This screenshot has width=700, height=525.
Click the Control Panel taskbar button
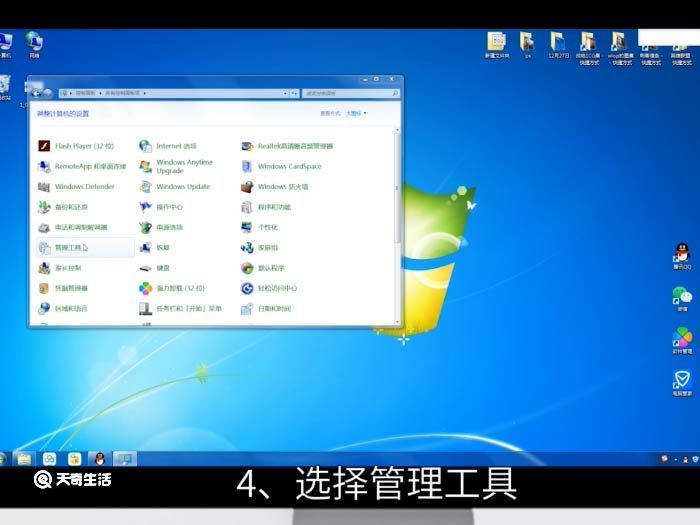[x=125, y=459]
